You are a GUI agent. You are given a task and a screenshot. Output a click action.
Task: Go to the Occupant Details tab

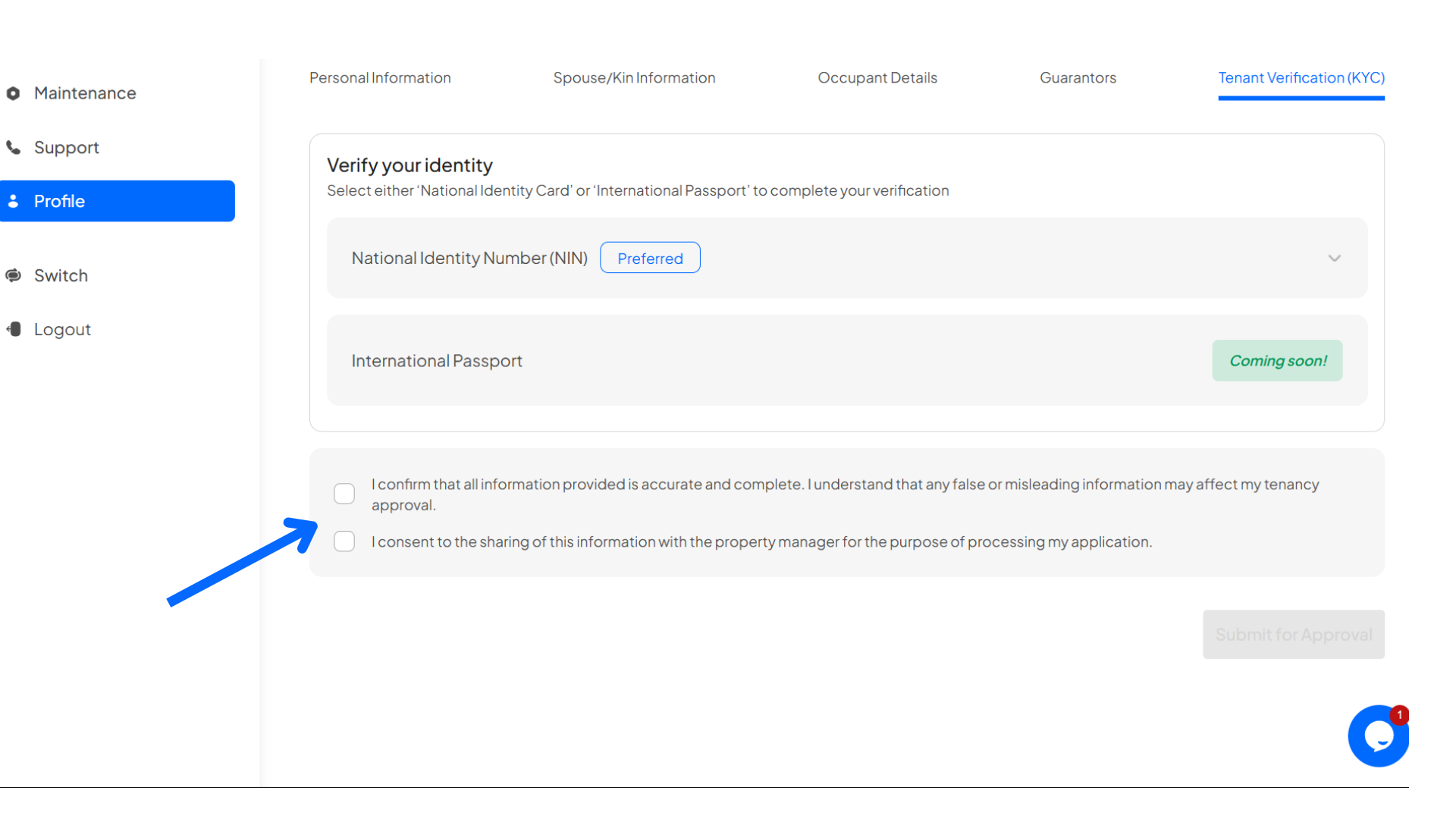877,78
